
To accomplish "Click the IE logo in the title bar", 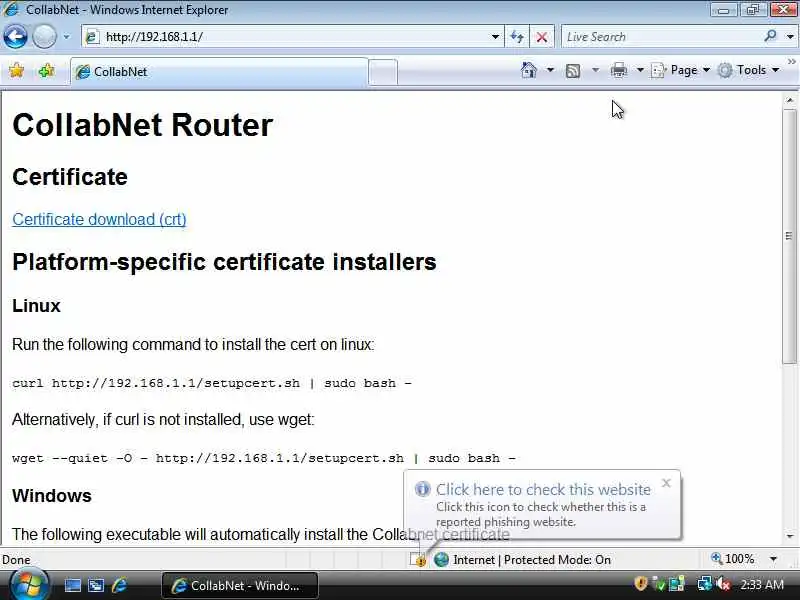I will 11,9.
